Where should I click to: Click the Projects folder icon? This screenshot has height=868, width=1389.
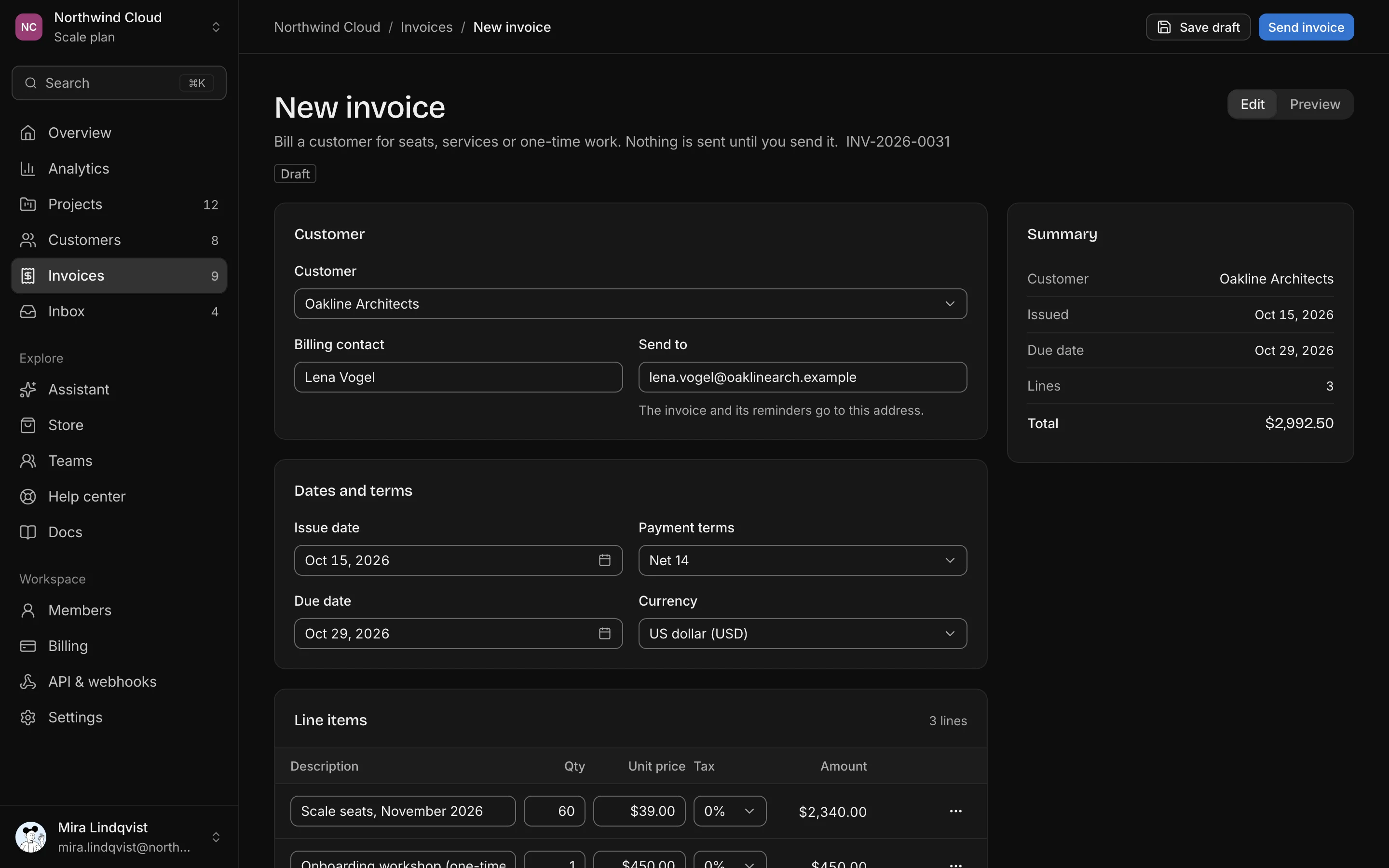tap(27, 204)
